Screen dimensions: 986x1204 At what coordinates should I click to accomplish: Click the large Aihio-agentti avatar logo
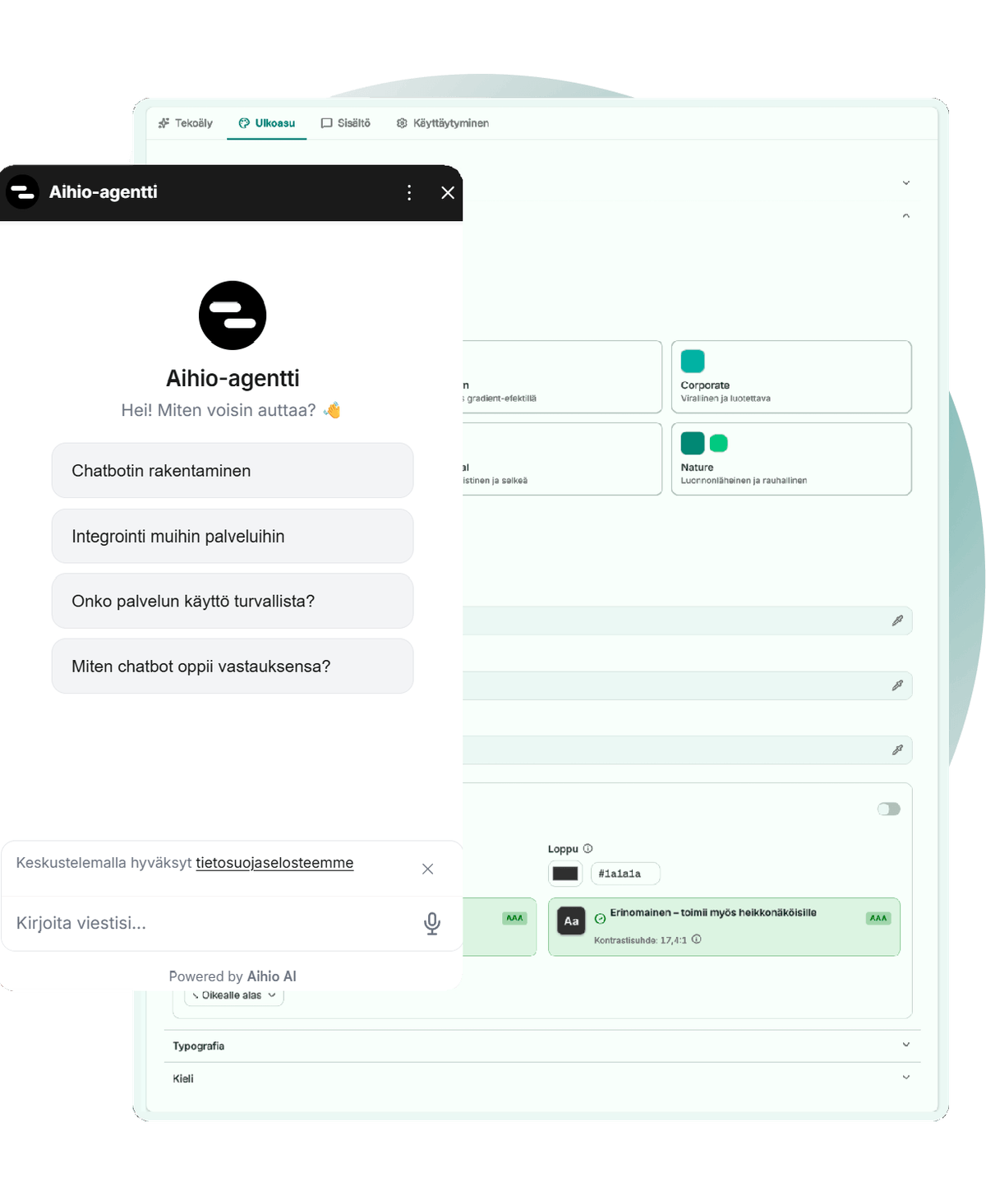(233, 316)
